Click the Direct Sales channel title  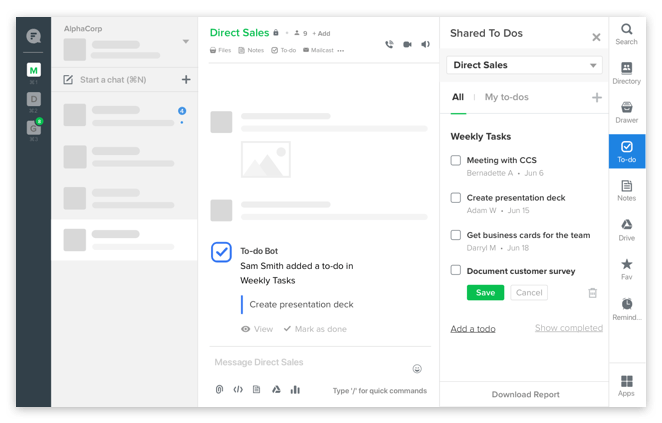[239, 33]
